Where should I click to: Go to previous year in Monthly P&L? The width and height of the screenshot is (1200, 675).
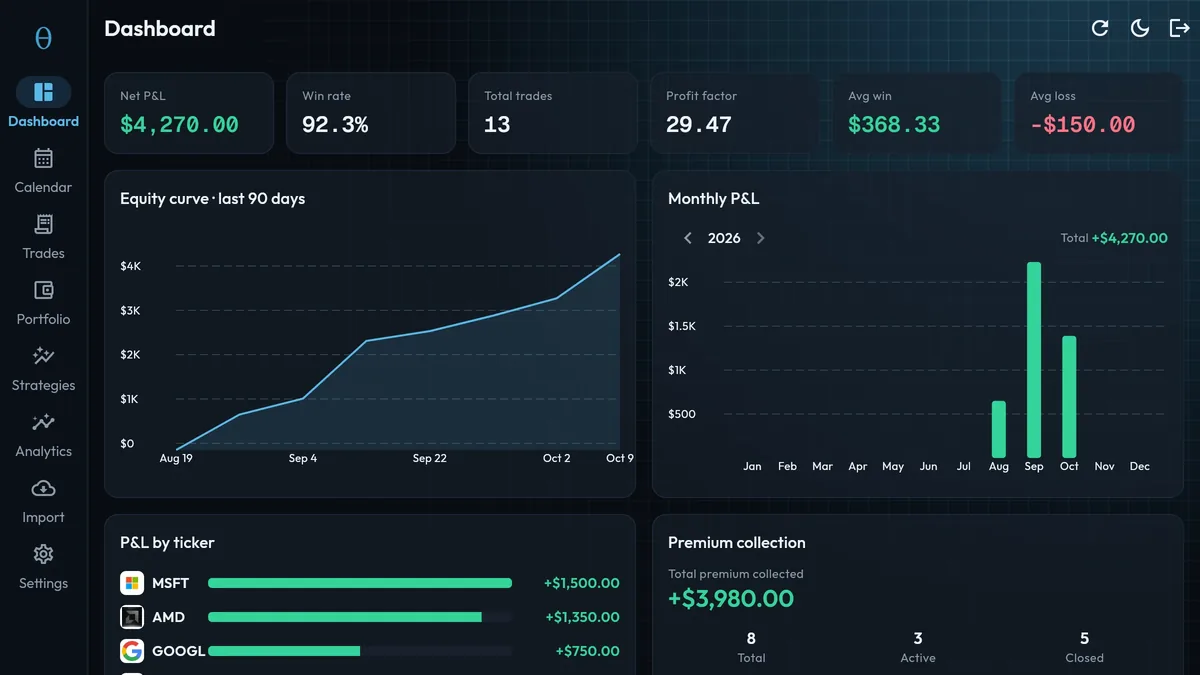click(x=688, y=238)
